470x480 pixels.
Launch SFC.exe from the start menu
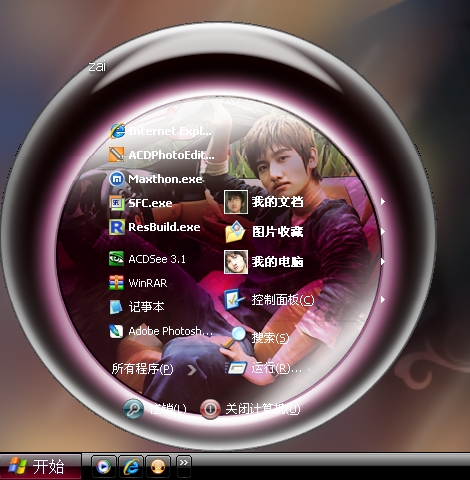coord(141,203)
